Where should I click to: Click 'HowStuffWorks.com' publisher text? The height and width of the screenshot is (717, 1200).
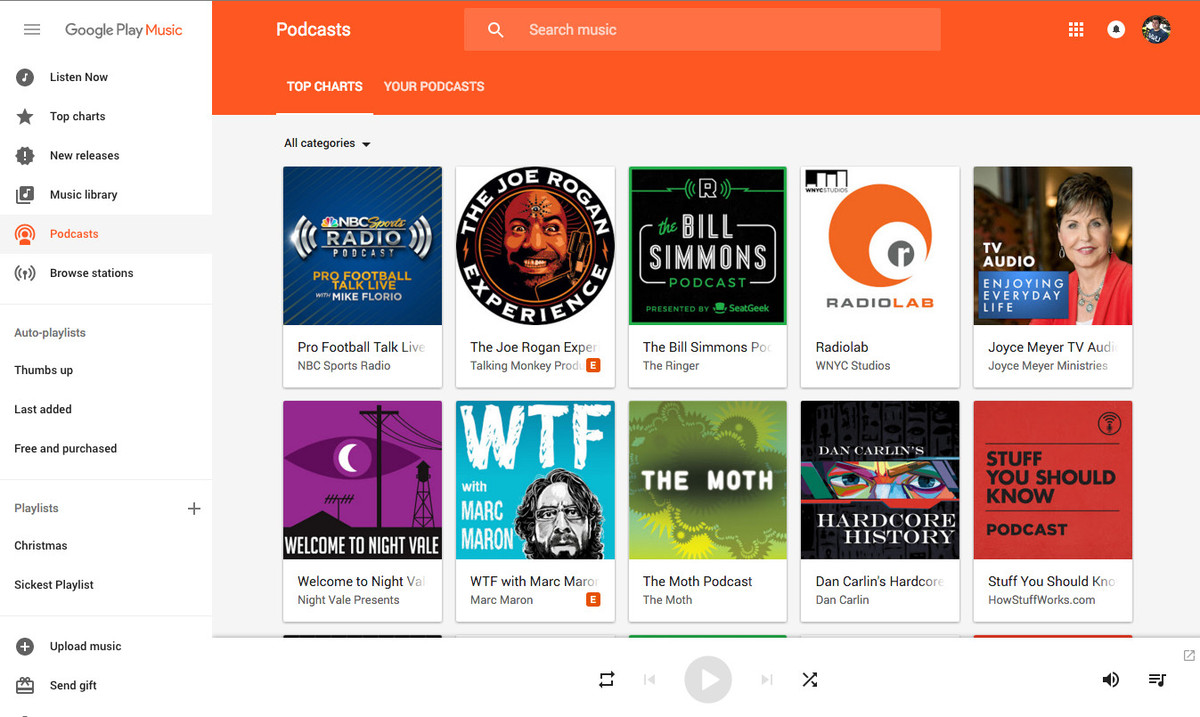(1041, 600)
